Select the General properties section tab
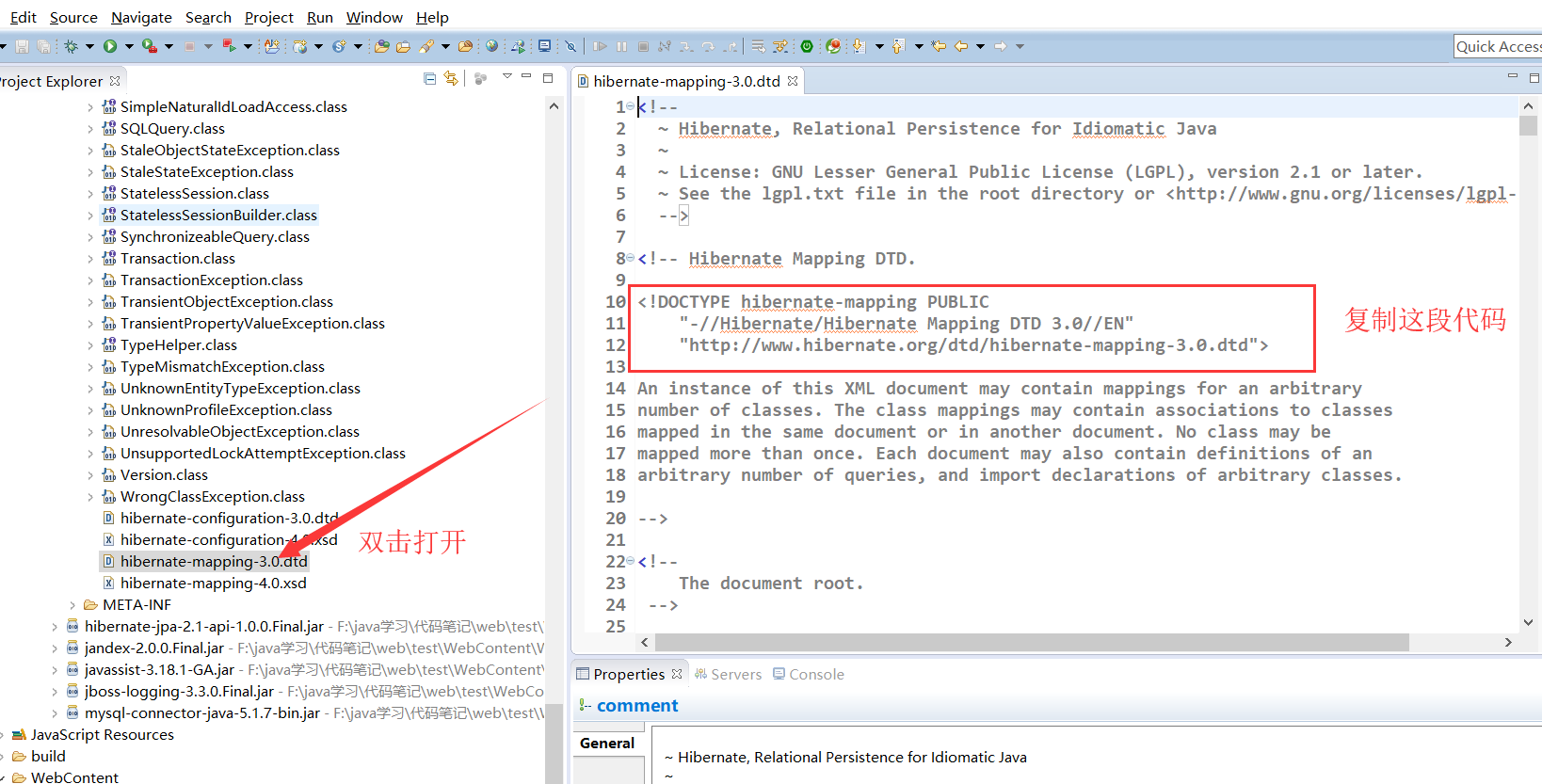This screenshot has height=784, width=1542. tap(607, 743)
